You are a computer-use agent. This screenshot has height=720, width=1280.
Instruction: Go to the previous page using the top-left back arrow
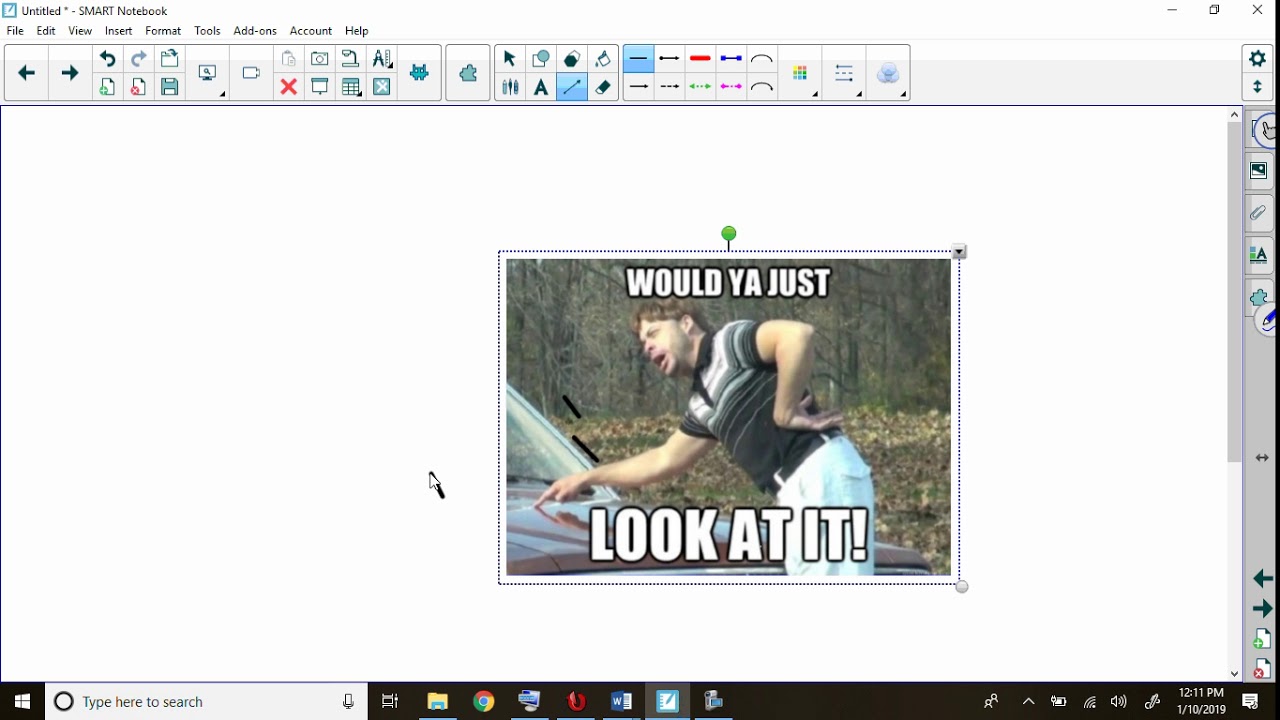pyautogui.click(x=27, y=73)
